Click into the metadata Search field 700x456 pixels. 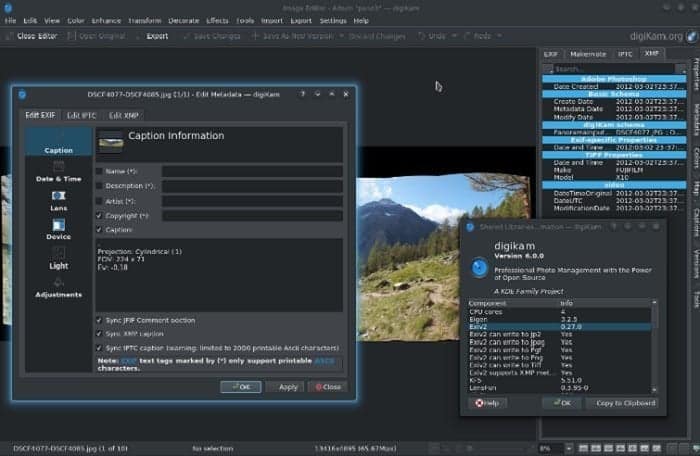(614, 69)
